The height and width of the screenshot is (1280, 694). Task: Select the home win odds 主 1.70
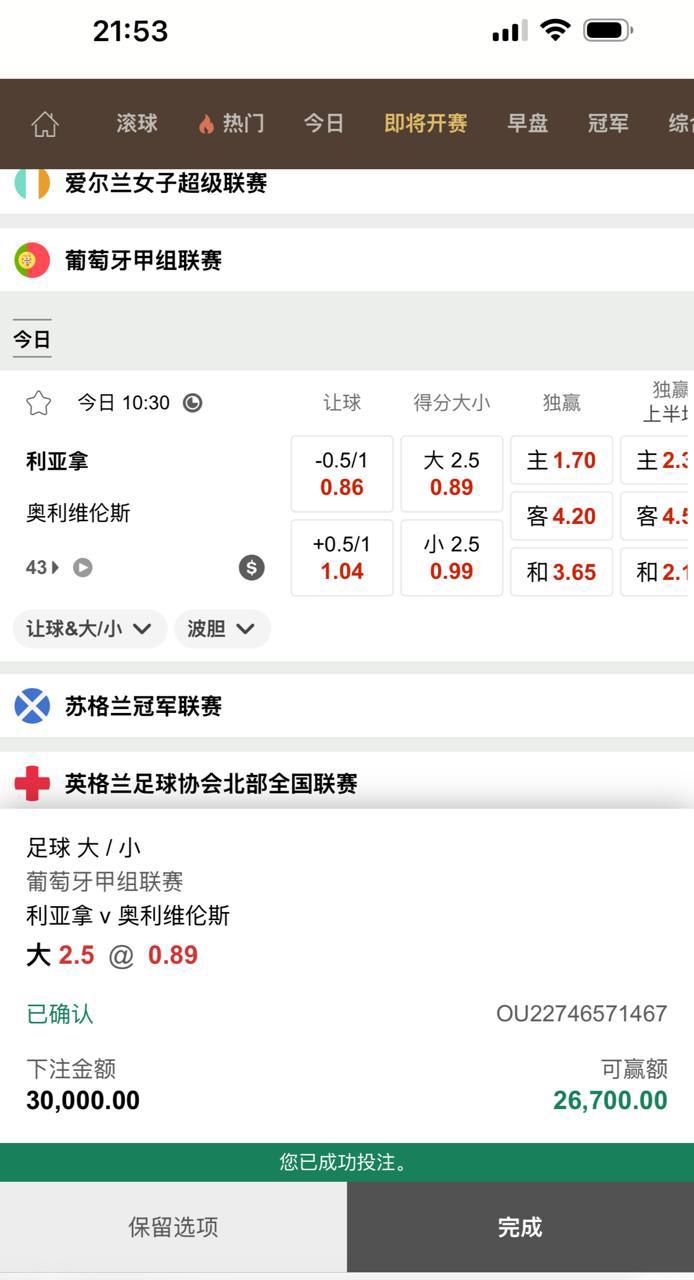(561, 461)
